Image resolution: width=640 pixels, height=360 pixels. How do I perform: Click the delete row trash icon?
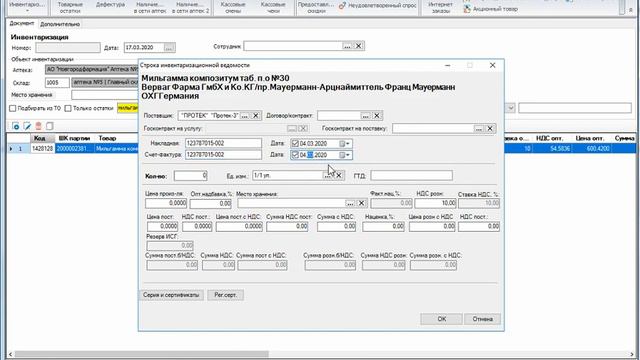[x=38, y=126]
